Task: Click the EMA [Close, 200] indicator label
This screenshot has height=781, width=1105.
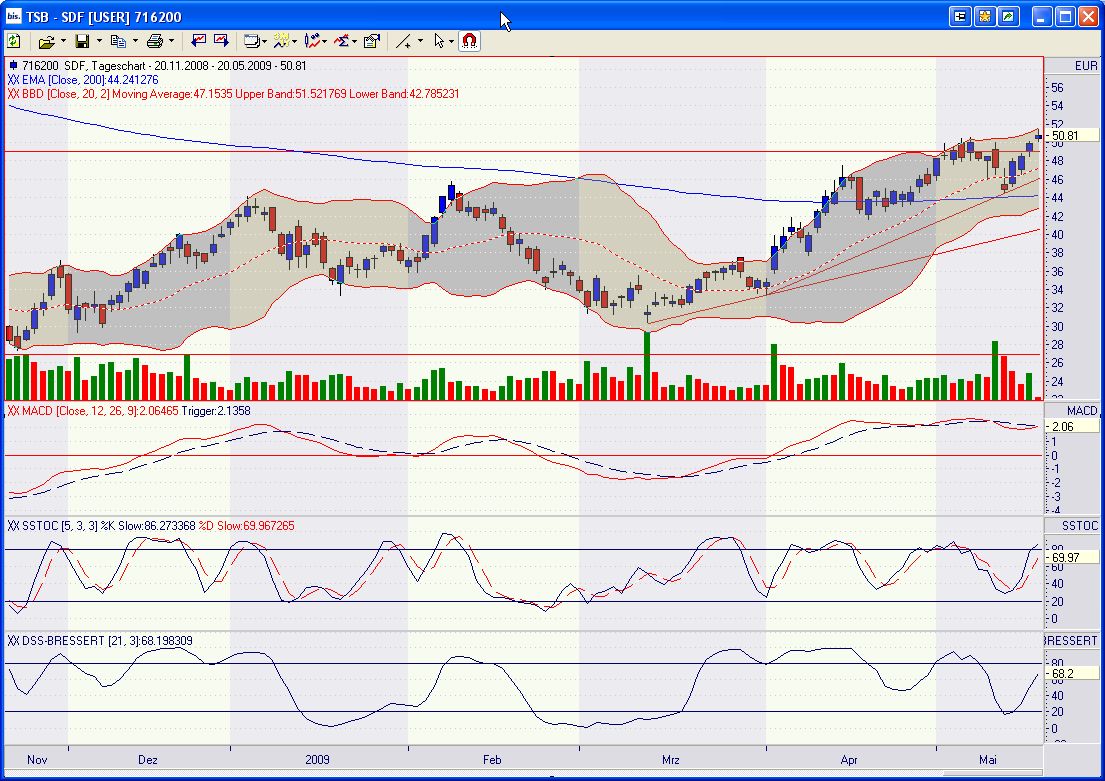Action: (83, 80)
